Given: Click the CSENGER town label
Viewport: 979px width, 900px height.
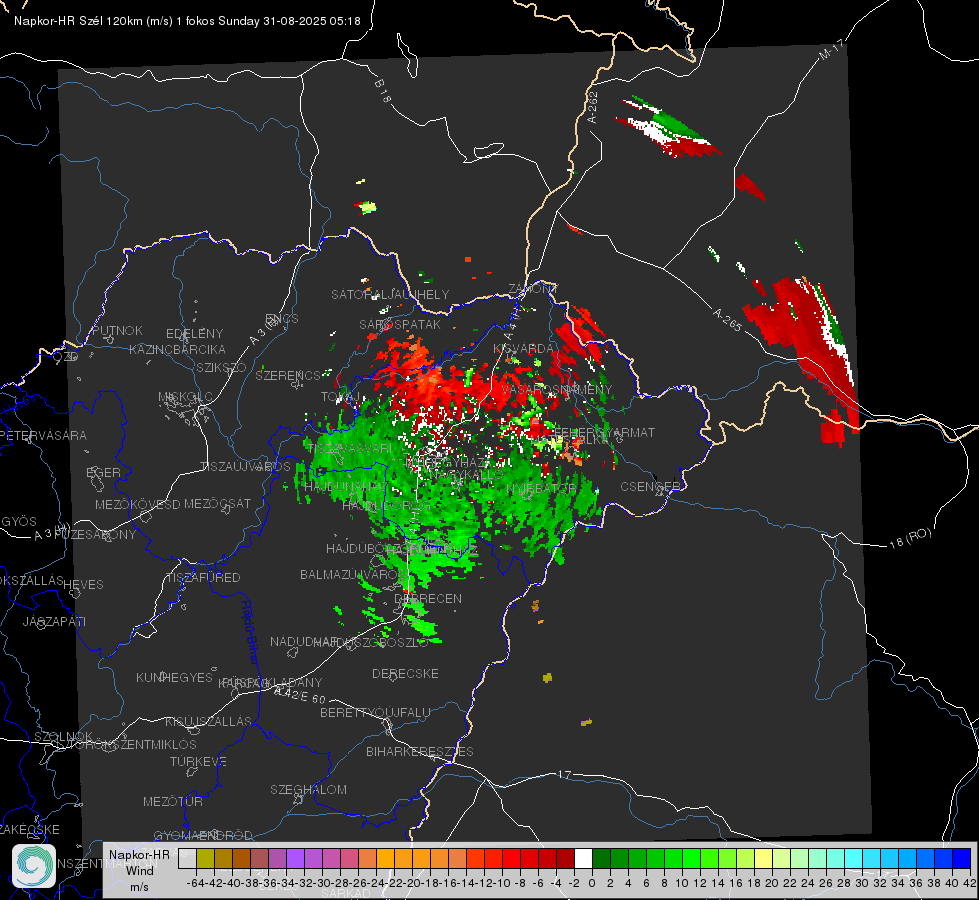Looking at the screenshot, I should pyautogui.click(x=651, y=486).
